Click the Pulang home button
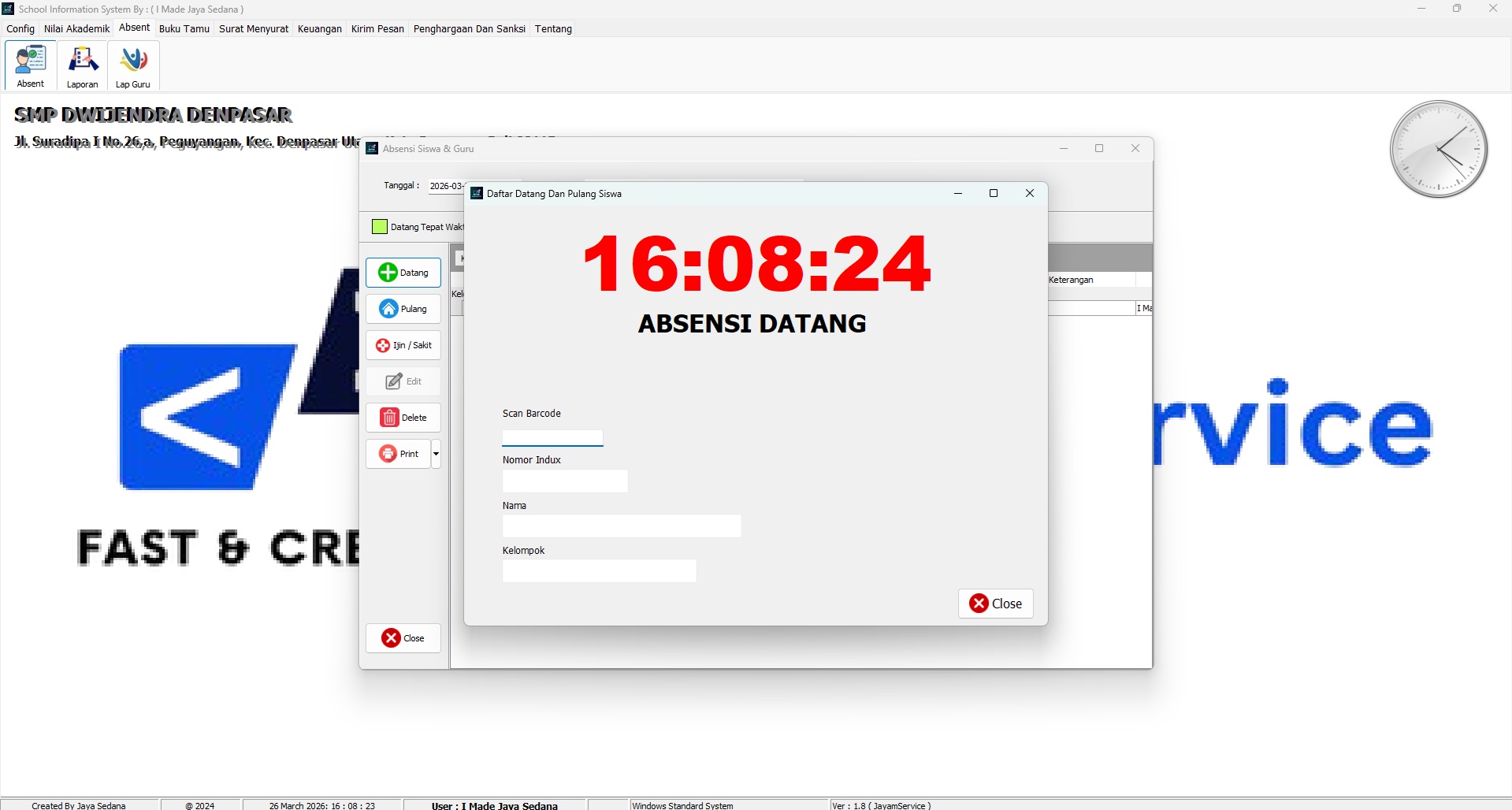Screen dimensions: 1512x810 pyautogui.click(x=403, y=309)
